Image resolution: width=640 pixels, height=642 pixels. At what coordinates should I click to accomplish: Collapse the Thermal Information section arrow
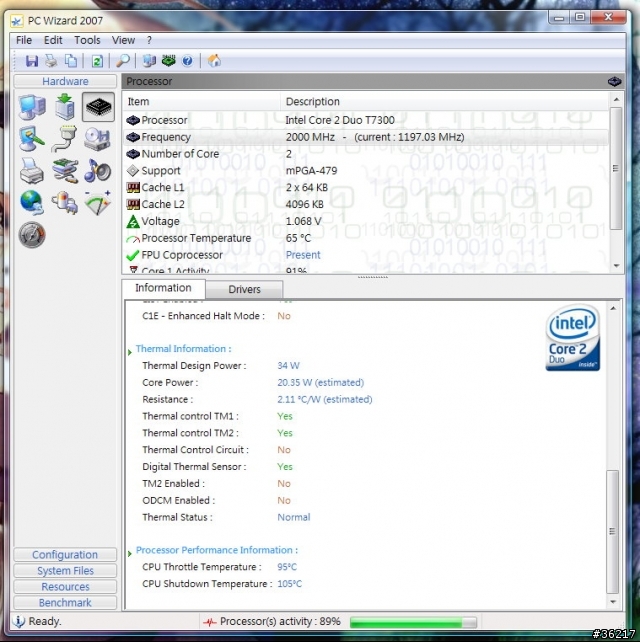tap(130, 352)
